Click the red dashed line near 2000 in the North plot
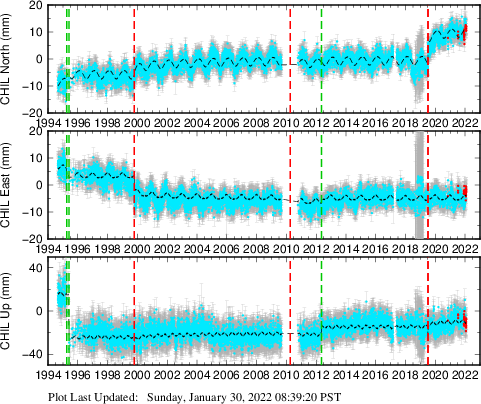 click(x=134, y=61)
